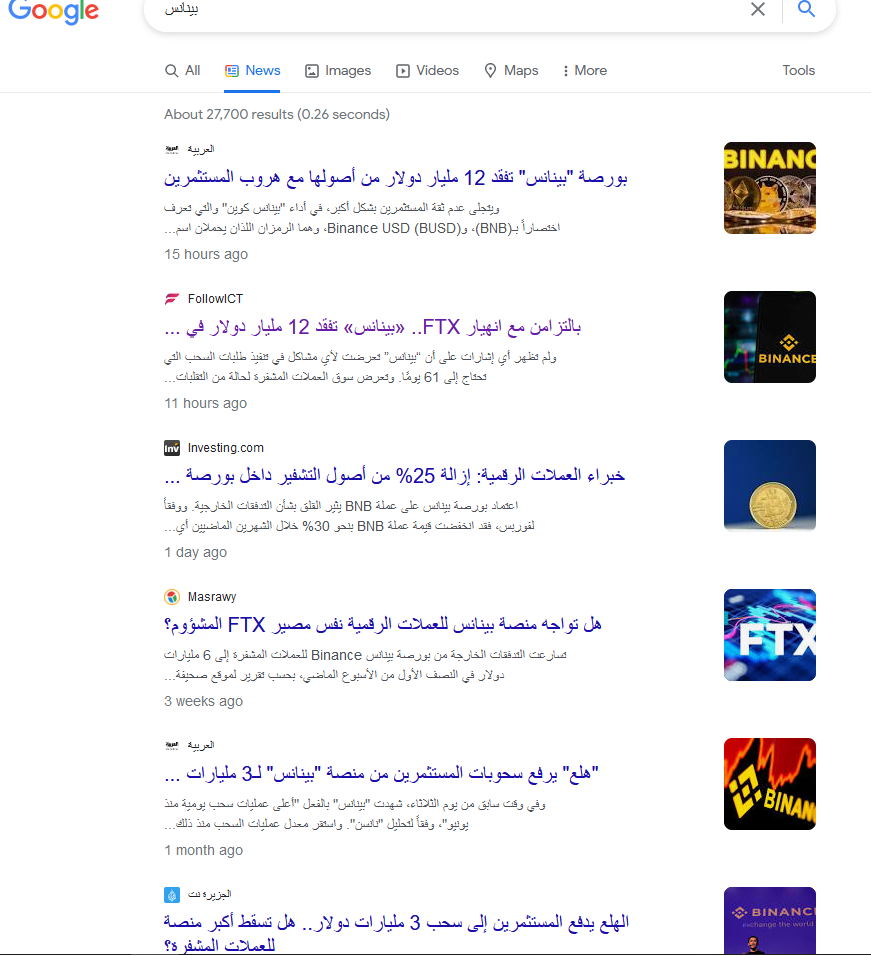This screenshot has height=956, width=871.
Task: Open the red Binance chart thumbnail
Action: pyautogui.click(x=770, y=784)
